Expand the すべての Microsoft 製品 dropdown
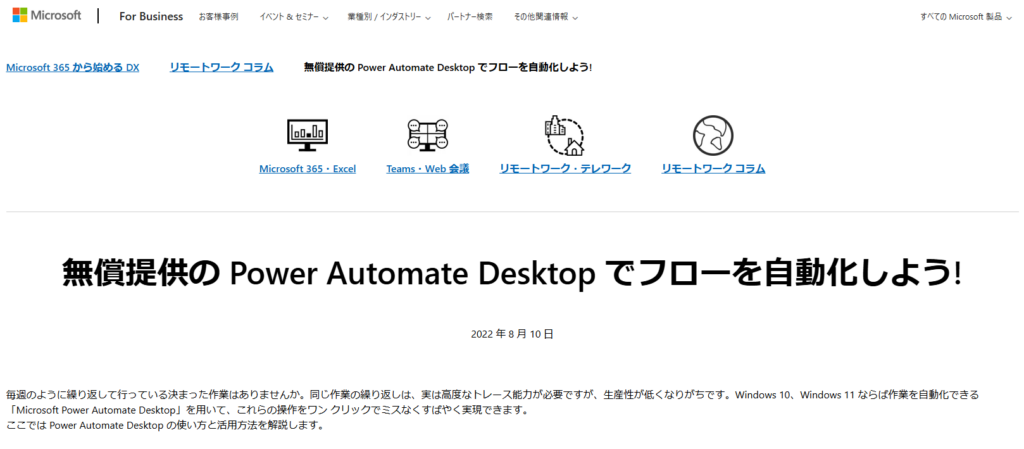1024x449 pixels. coord(966,17)
